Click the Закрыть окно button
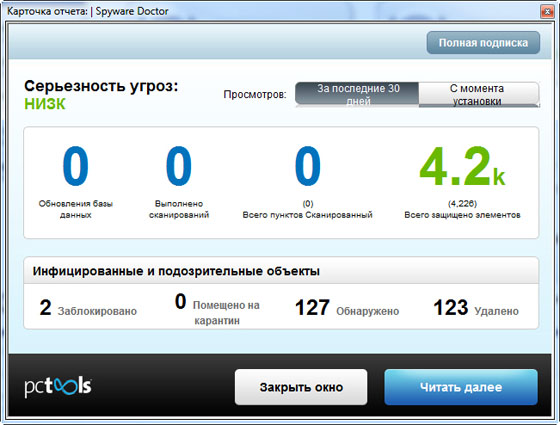The height and width of the screenshot is (425, 560). pyautogui.click(x=301, y=387)
